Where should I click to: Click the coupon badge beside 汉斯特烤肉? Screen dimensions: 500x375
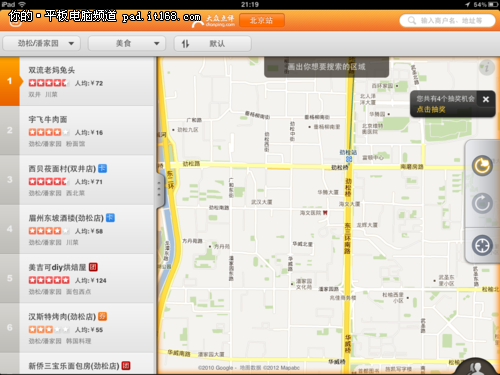(x=102, y=317)
